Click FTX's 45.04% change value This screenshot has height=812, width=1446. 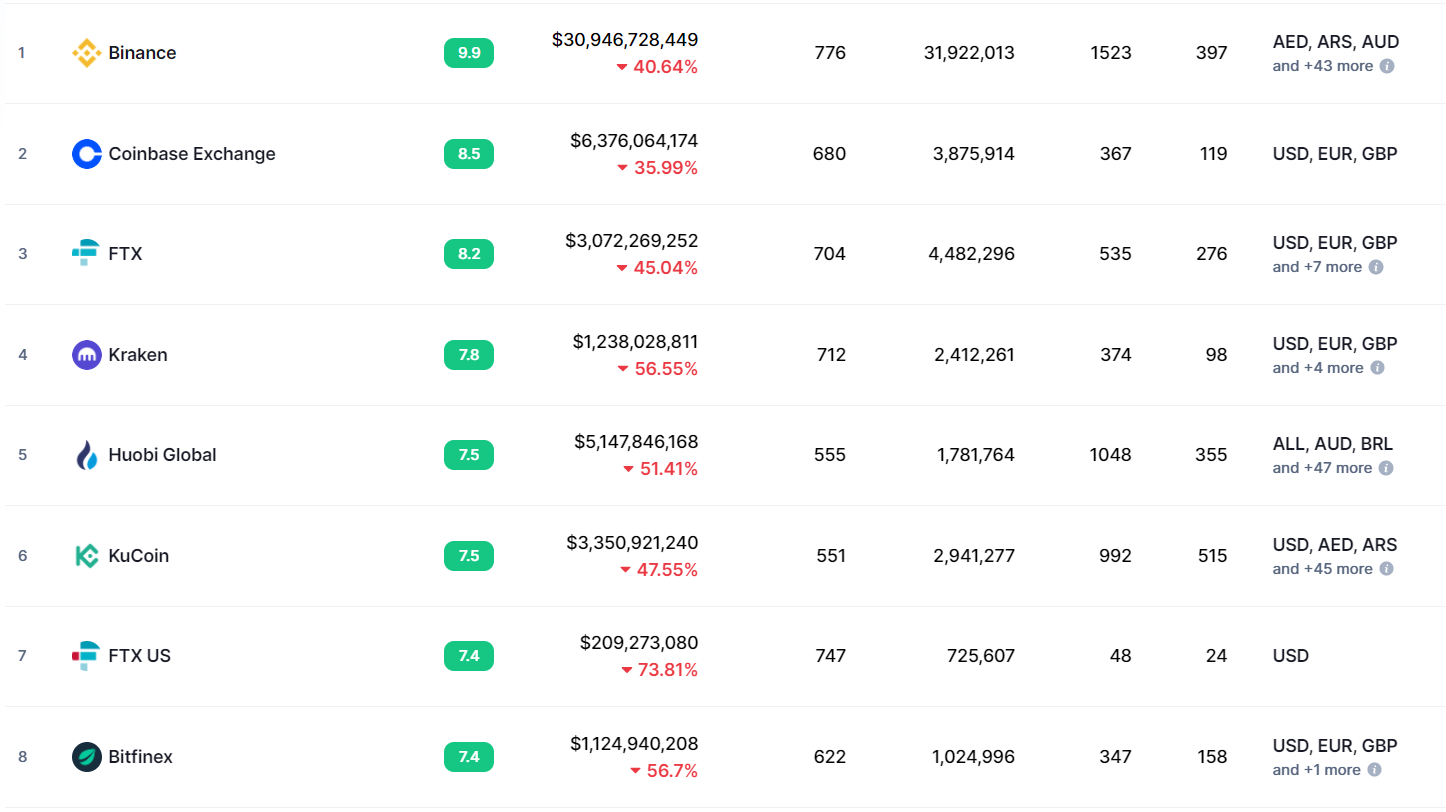point(665,268)
